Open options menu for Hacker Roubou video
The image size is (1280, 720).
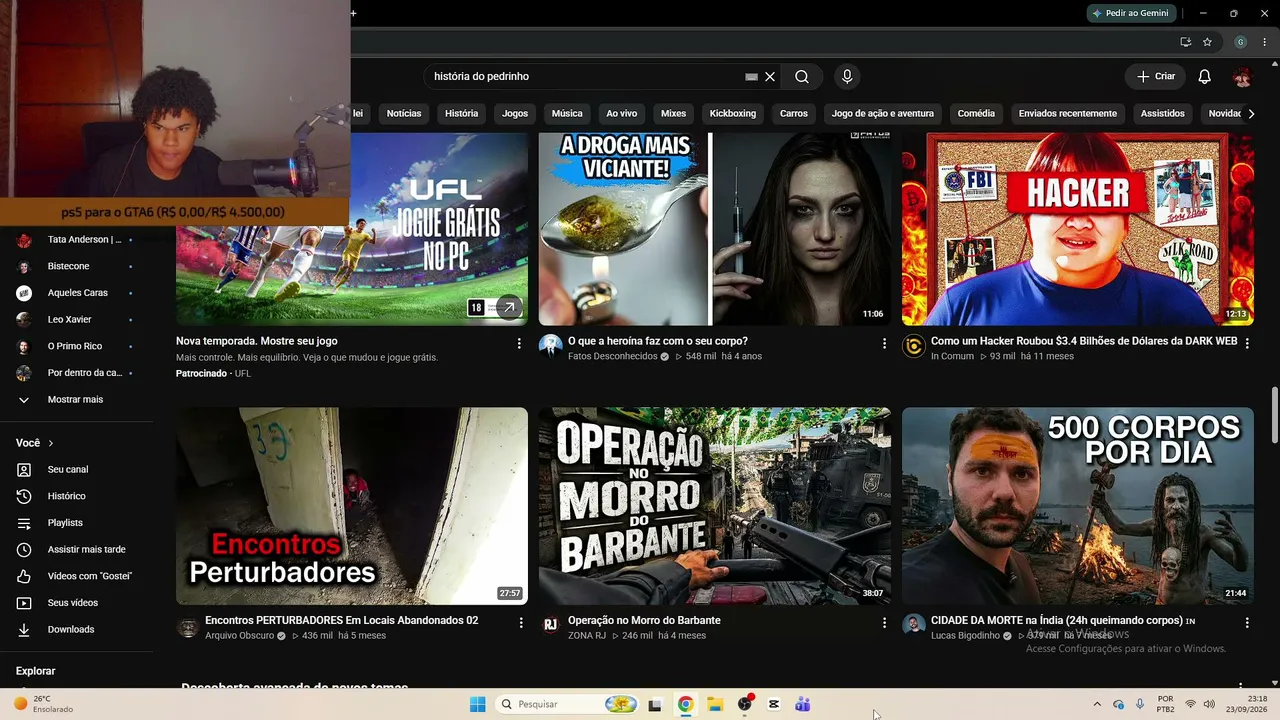[x=1247, y=343]
